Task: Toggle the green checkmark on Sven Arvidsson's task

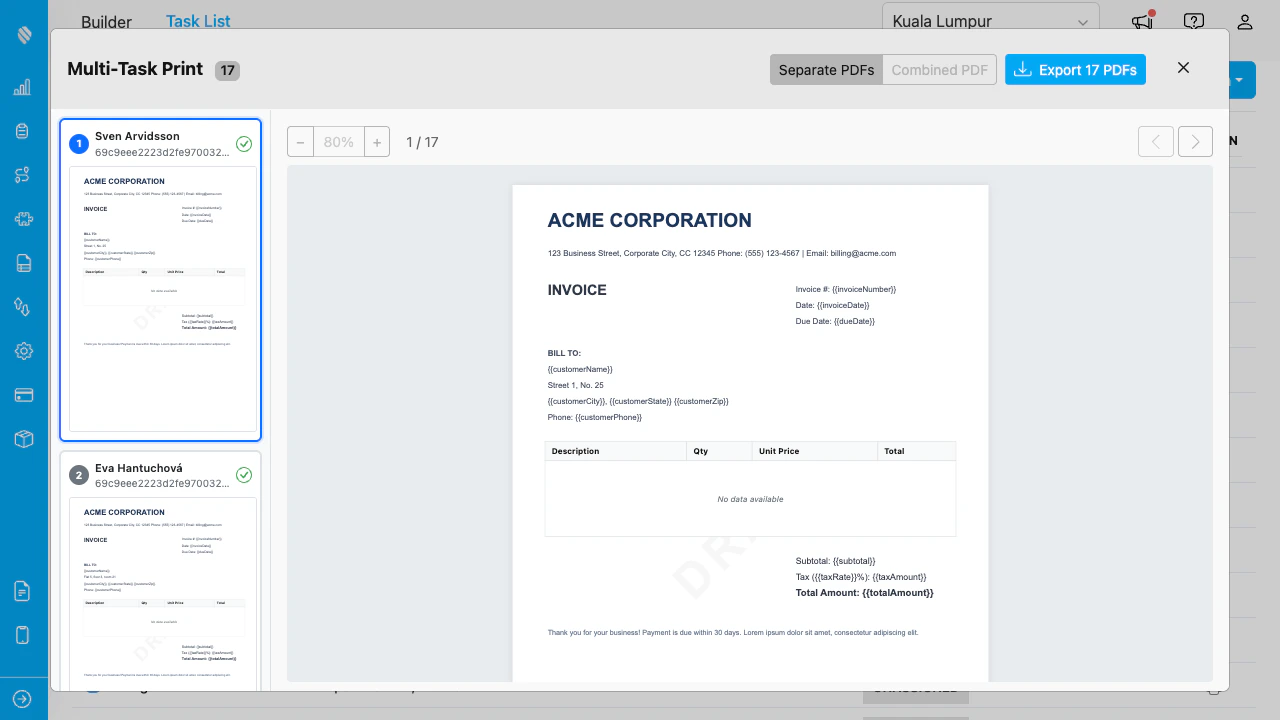Action: click(x=244, y=144)
